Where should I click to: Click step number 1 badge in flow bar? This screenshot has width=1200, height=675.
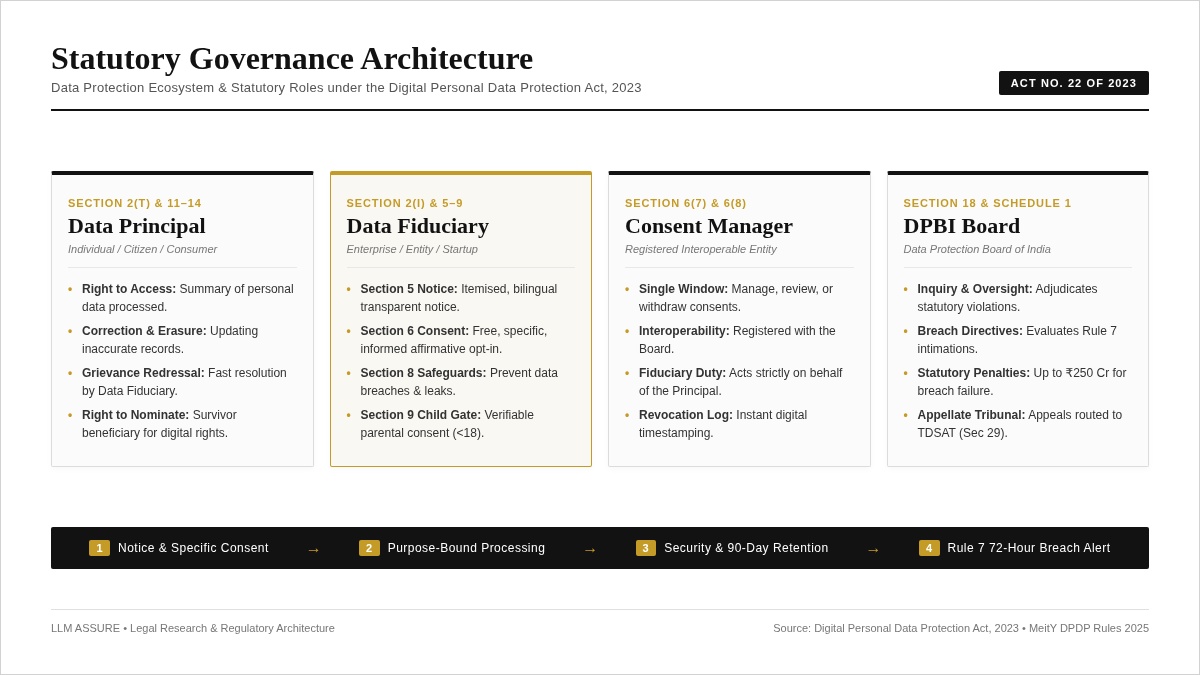[99, 548]
